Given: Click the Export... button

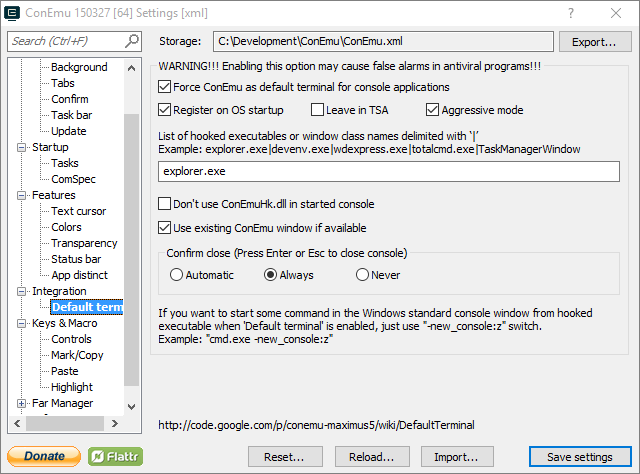Looking at the screenshot, I should (x=594, y=42).
